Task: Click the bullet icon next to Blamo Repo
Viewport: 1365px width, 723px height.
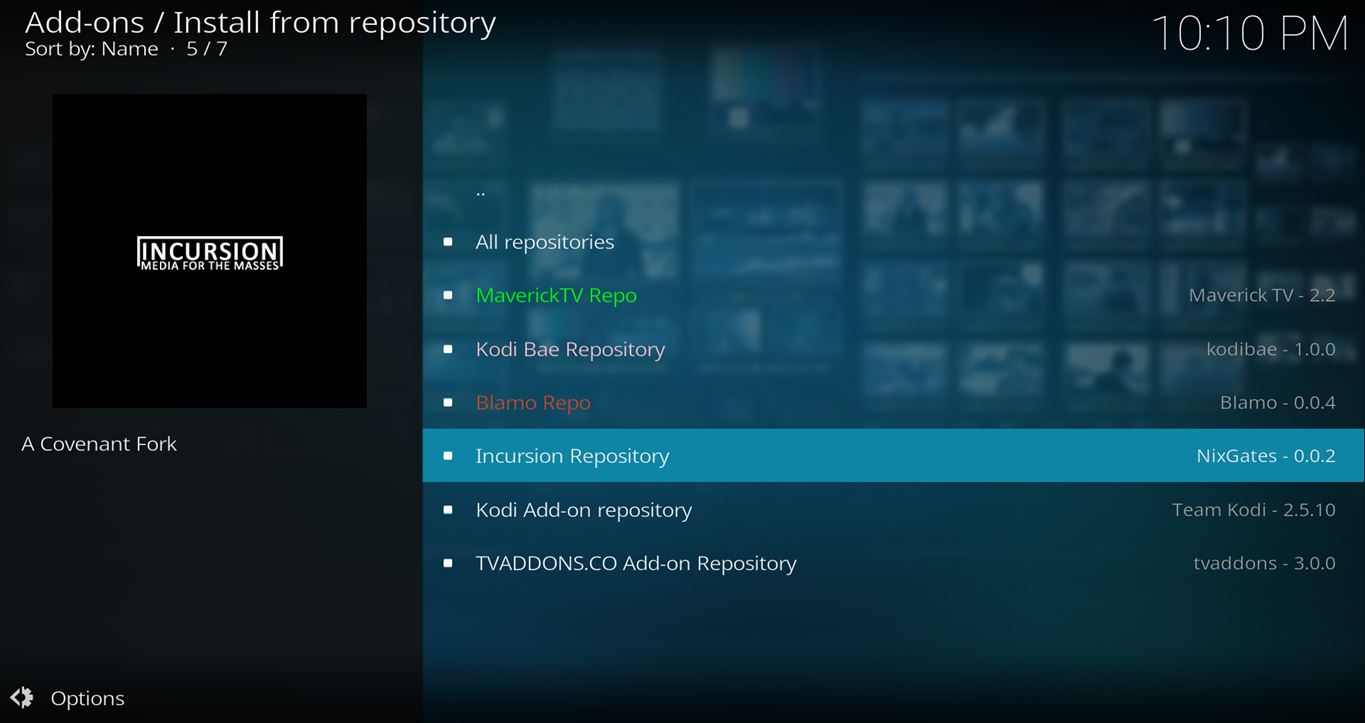Action: (x=447, y=403)
